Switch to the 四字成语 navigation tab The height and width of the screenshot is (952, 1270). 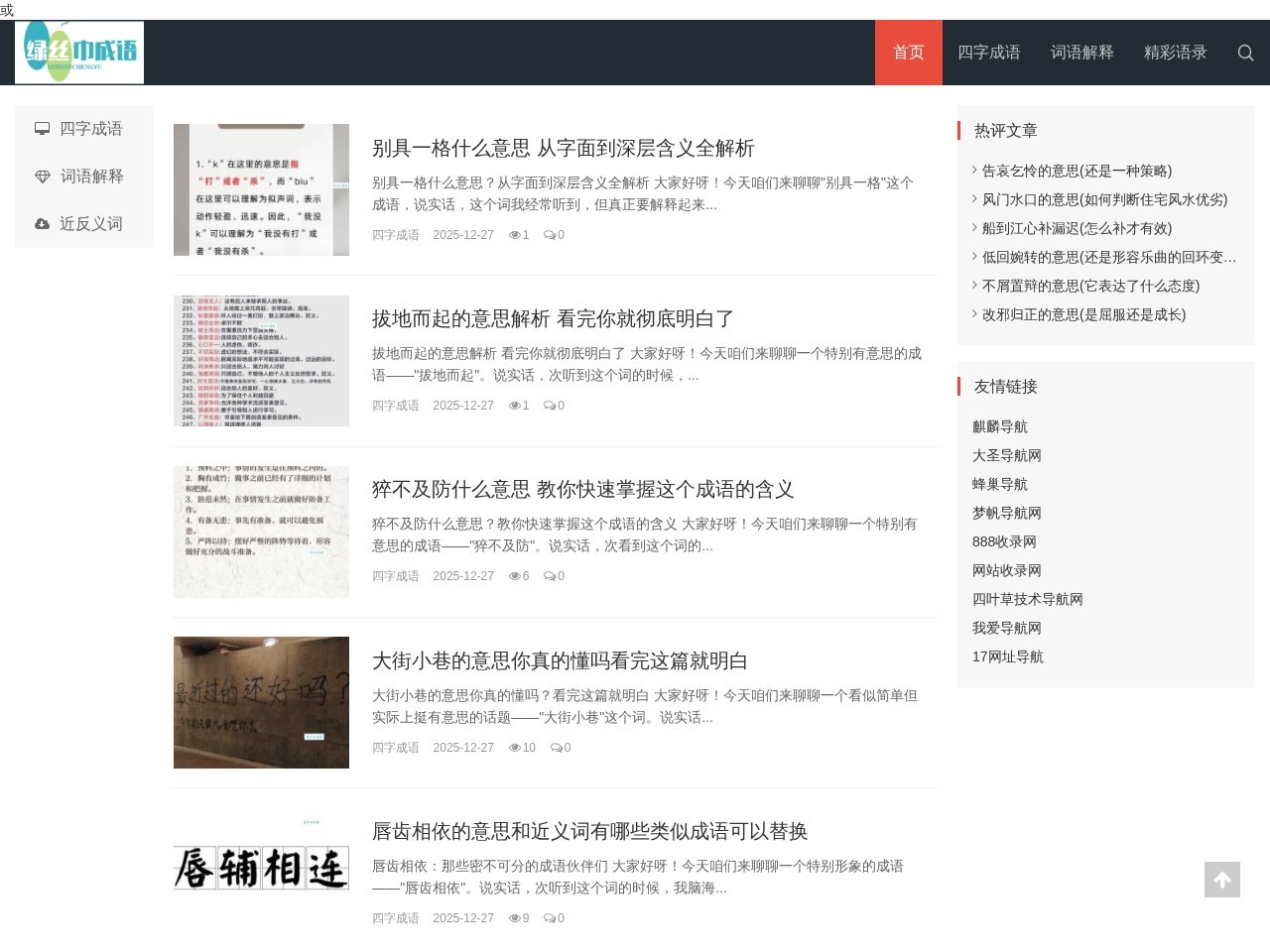tap(989, 53)
